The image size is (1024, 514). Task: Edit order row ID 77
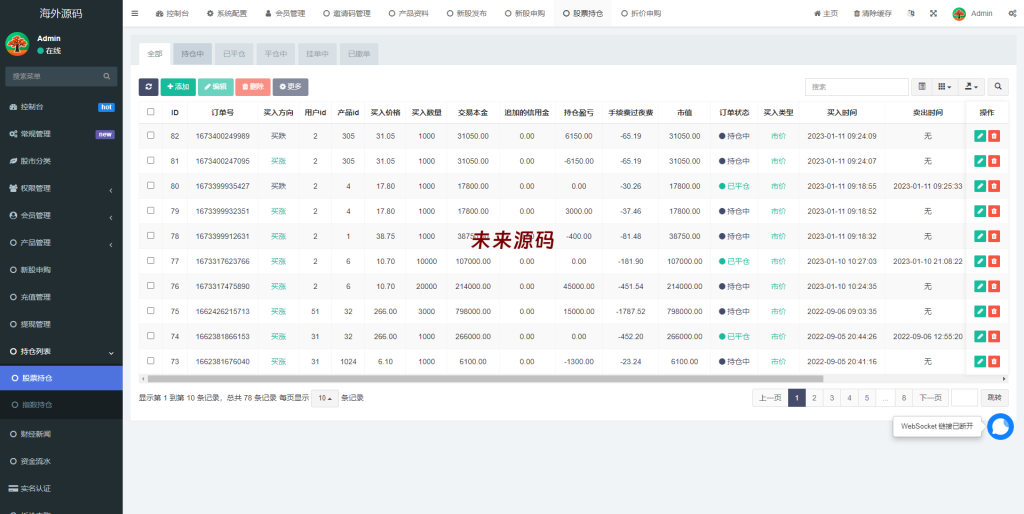click(x=980, y=261)
